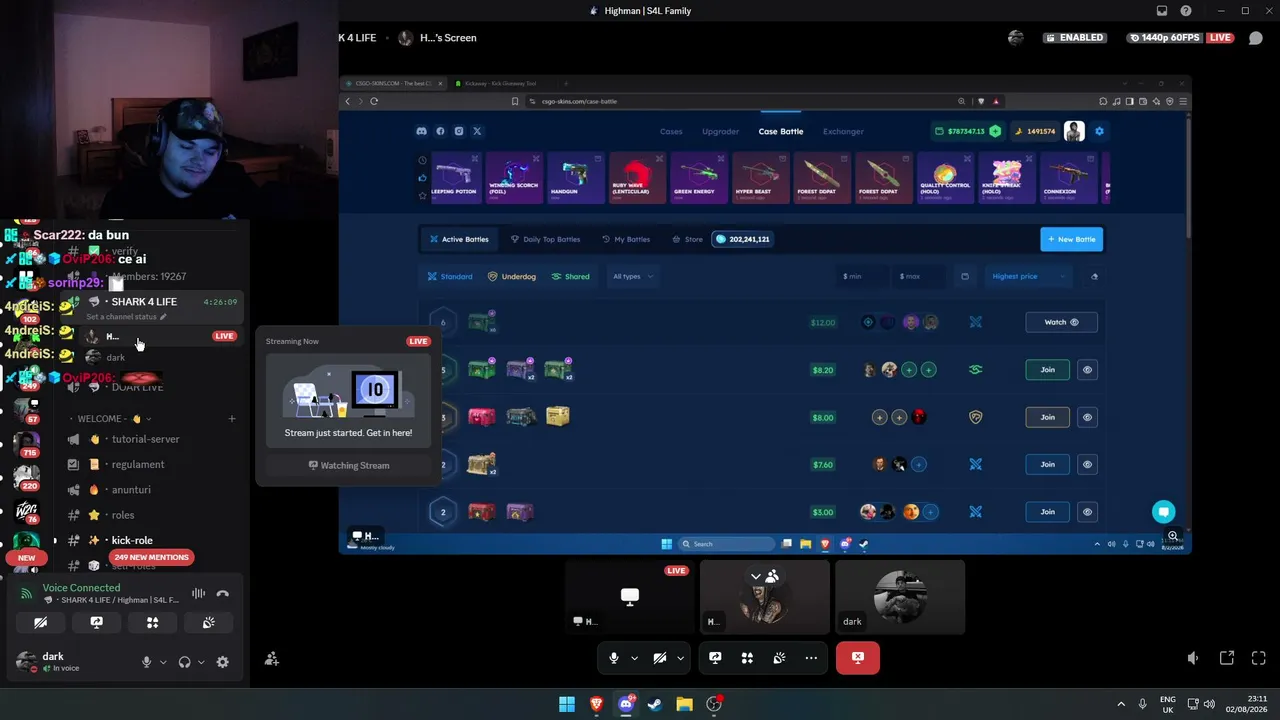Select the H... stream tile with LIVE badge

(629, 597)
